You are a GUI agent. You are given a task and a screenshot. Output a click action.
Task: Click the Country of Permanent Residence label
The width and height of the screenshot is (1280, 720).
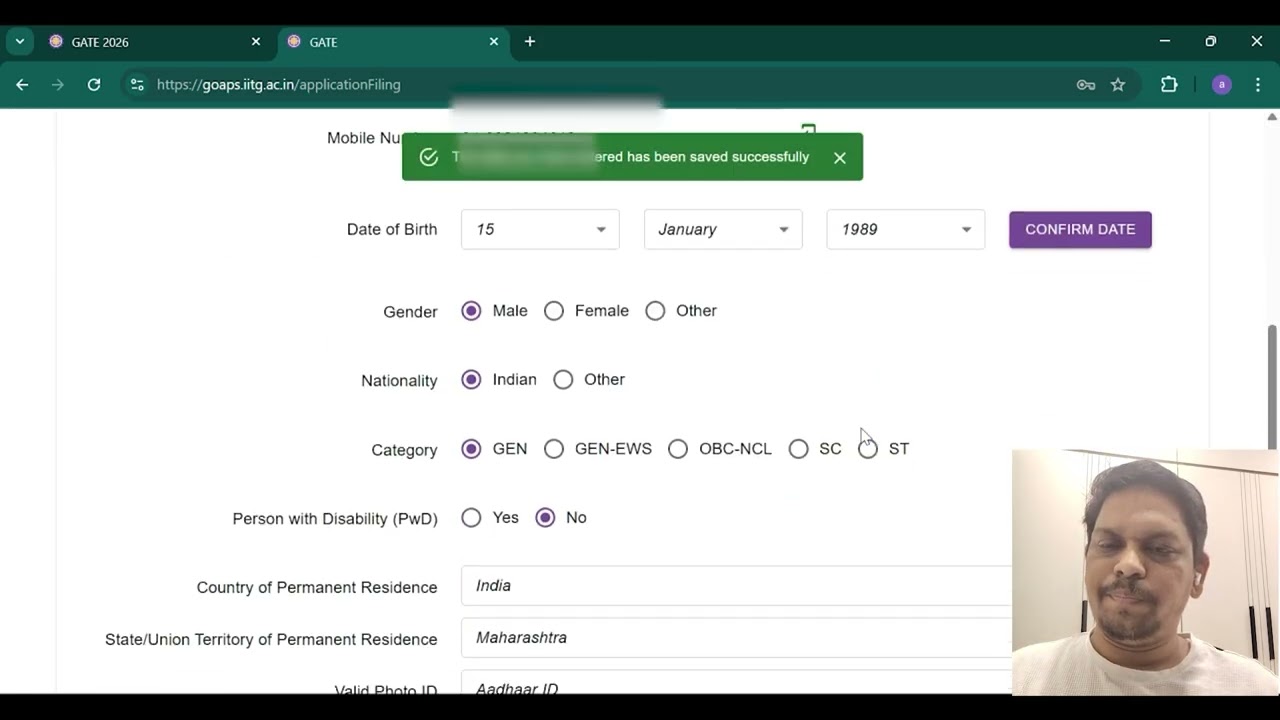317,588
